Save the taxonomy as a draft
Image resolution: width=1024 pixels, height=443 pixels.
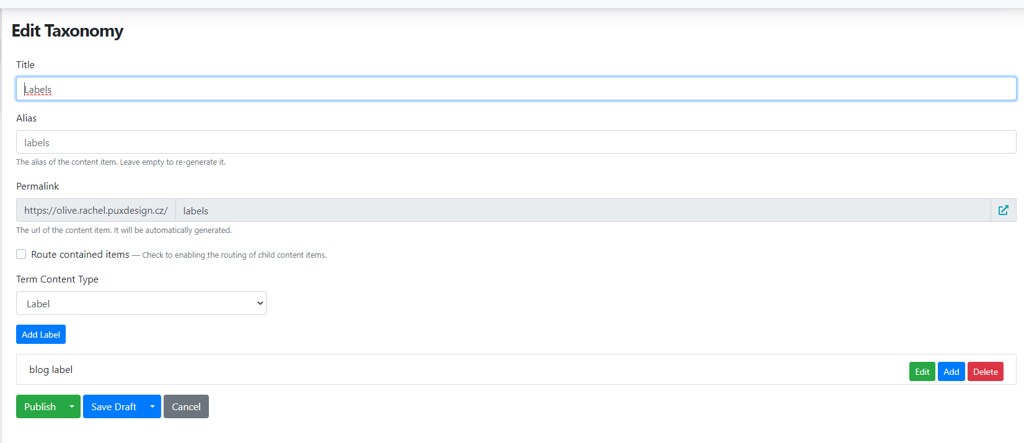point(113,407)
